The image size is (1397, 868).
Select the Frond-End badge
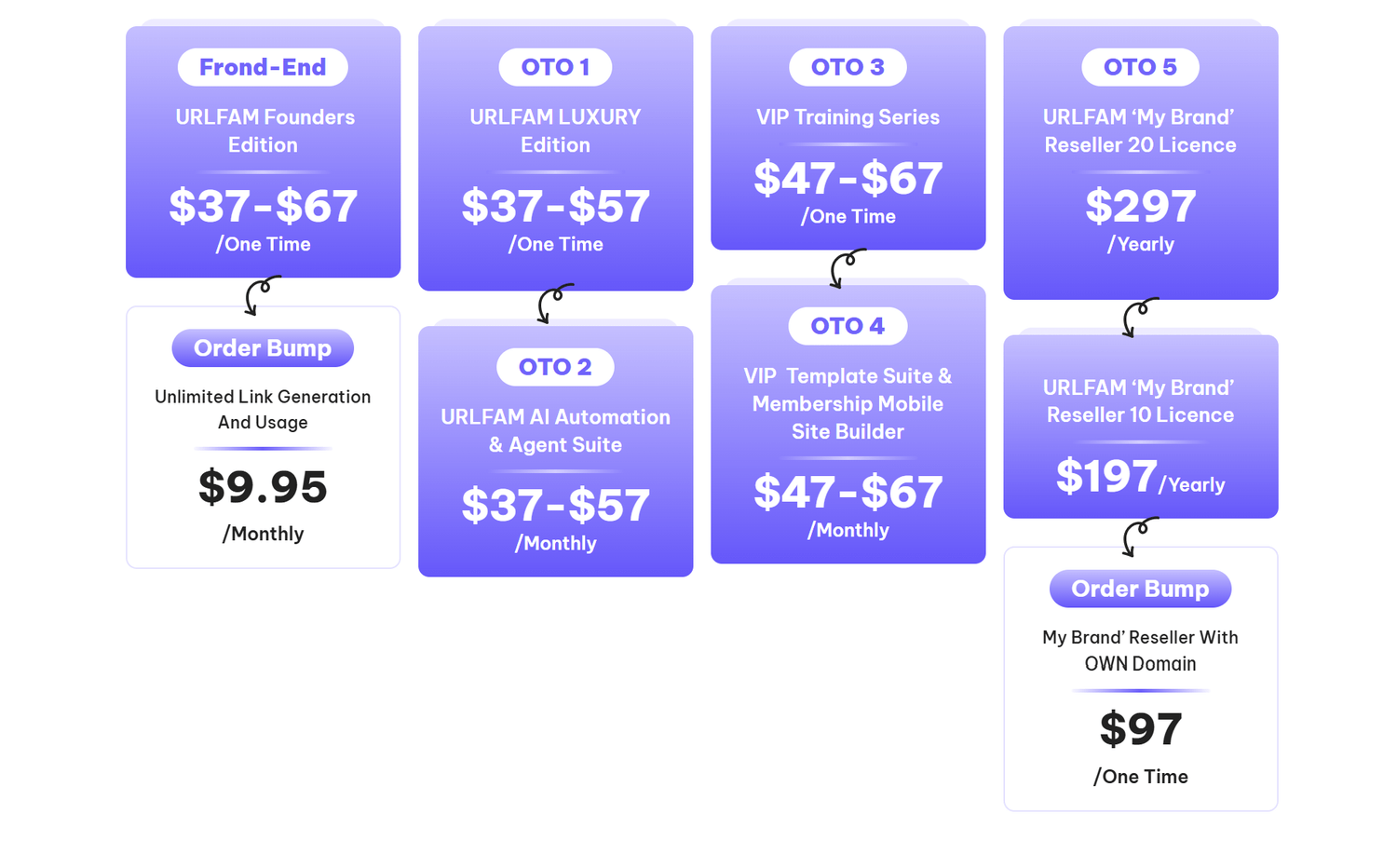(263, 67)
